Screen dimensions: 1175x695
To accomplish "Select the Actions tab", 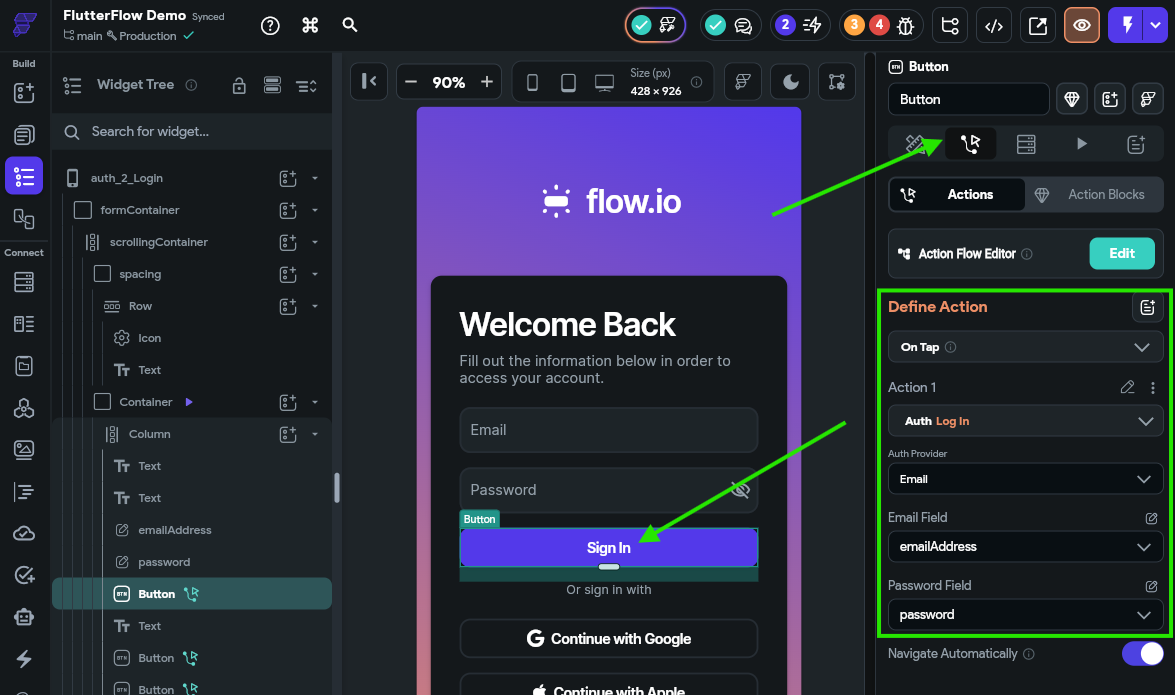I will point(957,195).
